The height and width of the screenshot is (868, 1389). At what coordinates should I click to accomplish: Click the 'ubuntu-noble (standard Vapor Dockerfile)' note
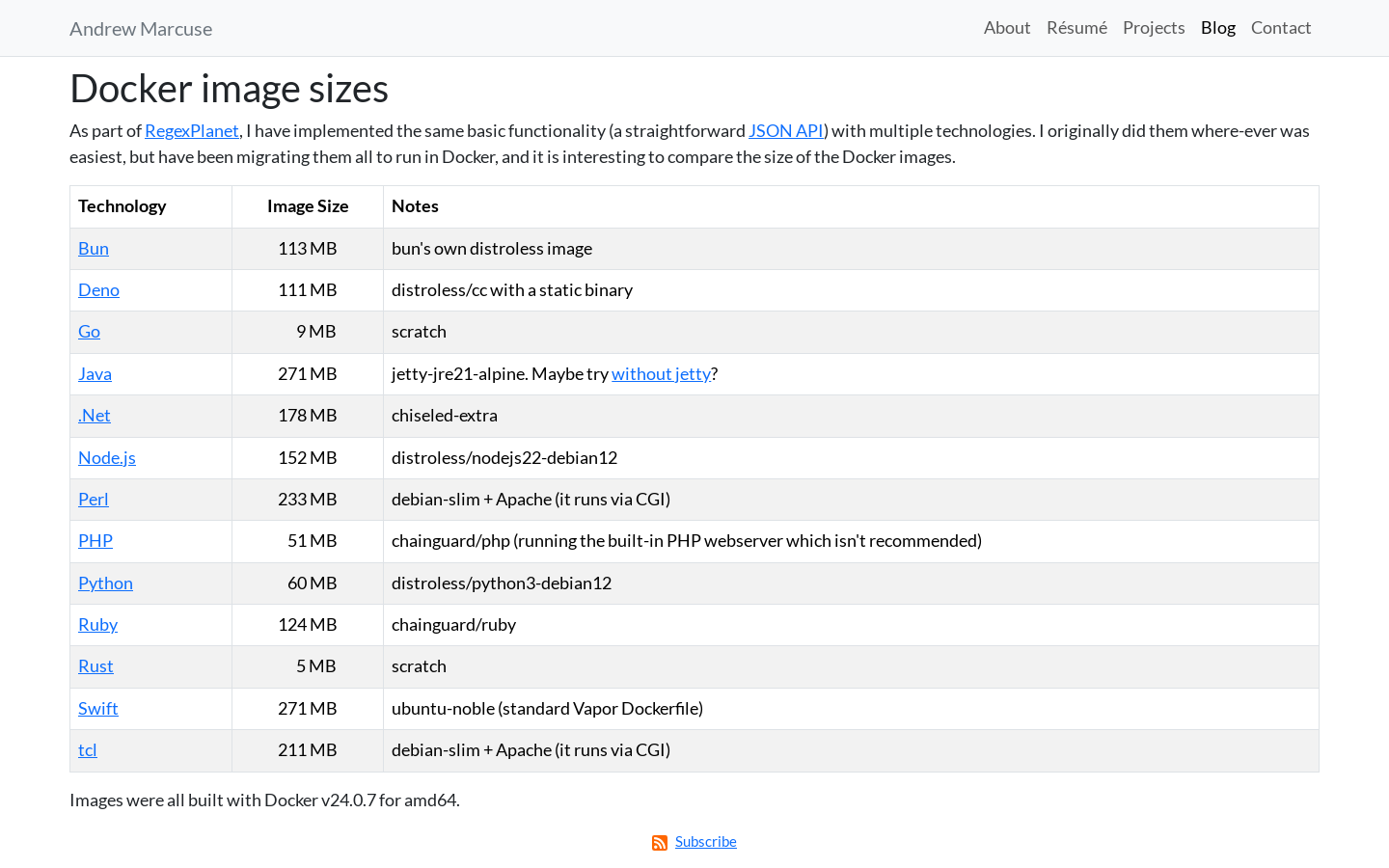tap(547, 709)
